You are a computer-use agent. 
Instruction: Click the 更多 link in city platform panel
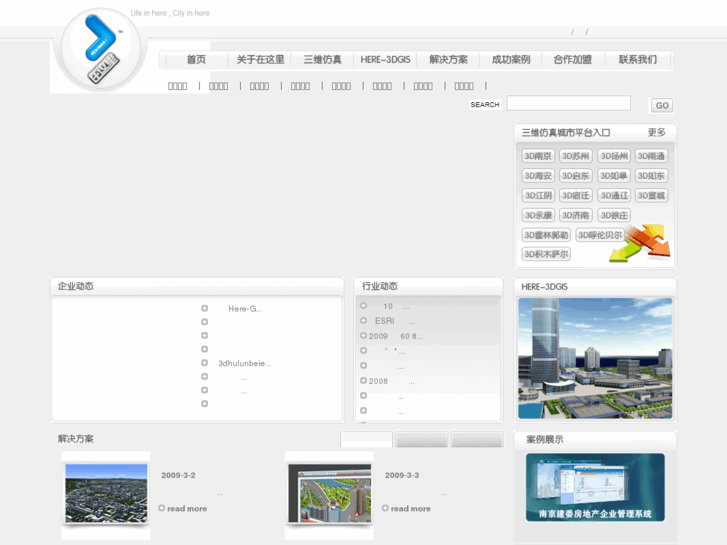click(657, 133)
